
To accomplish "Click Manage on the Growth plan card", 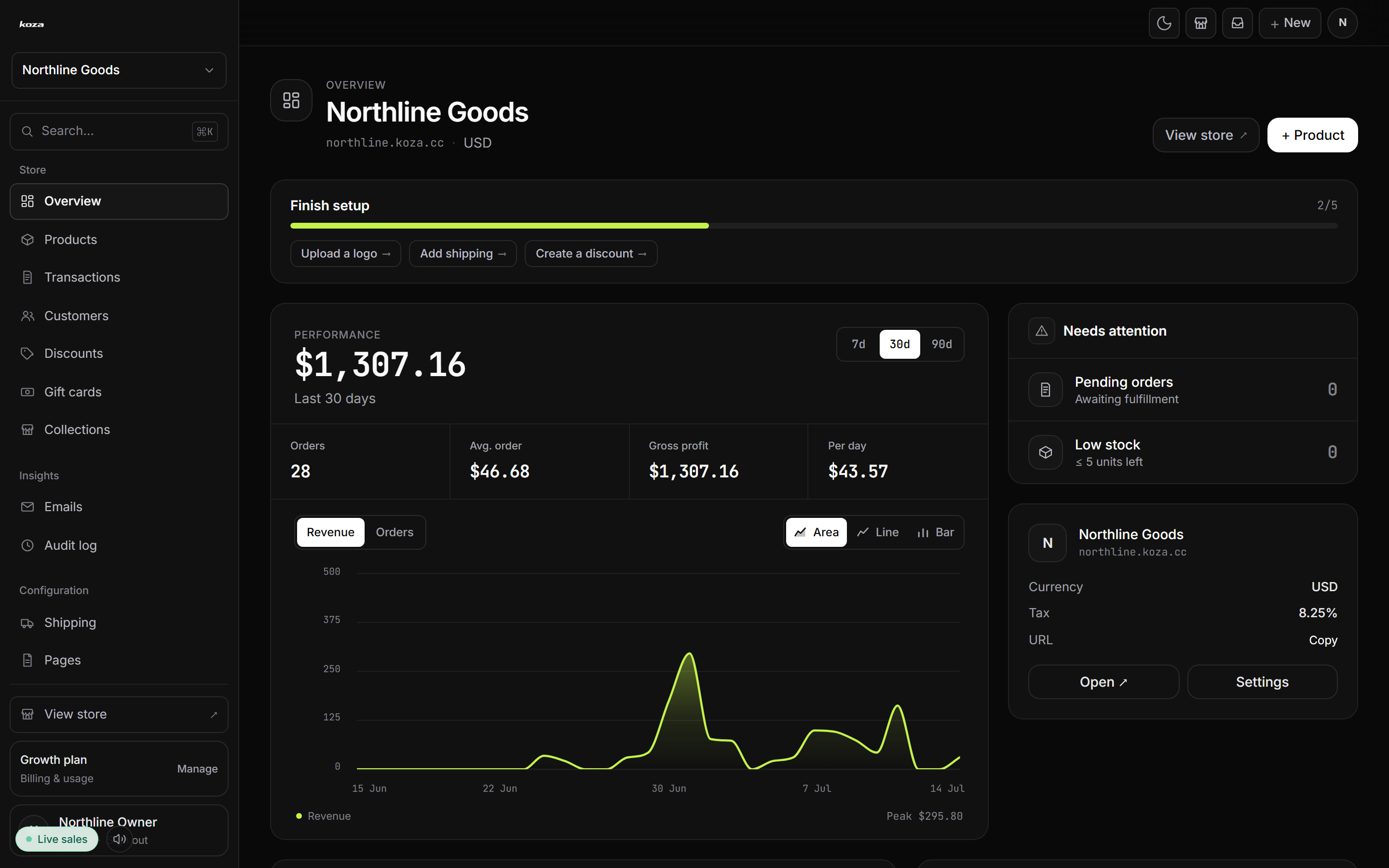I will [197, 769].
